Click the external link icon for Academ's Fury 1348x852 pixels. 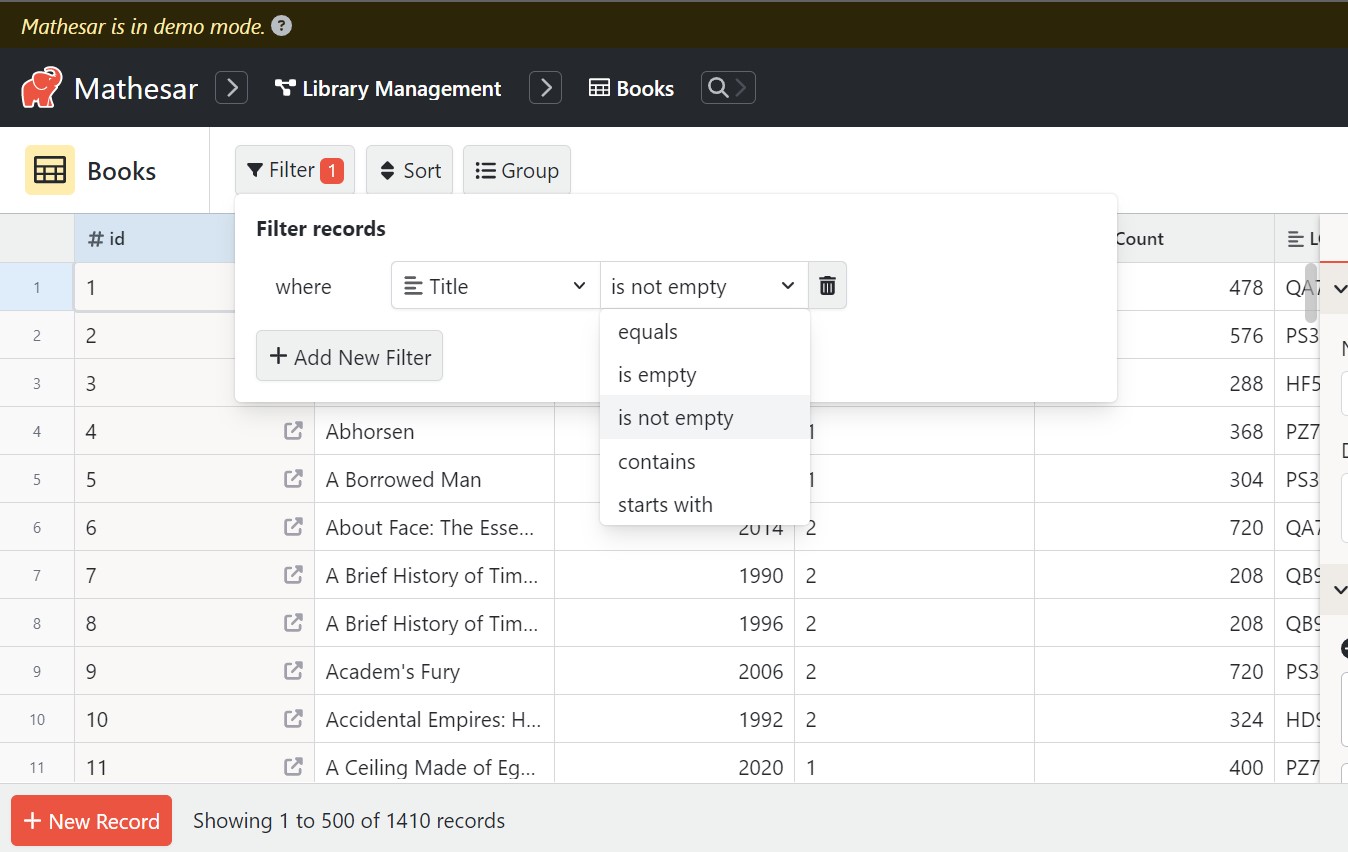pos(293,671)
